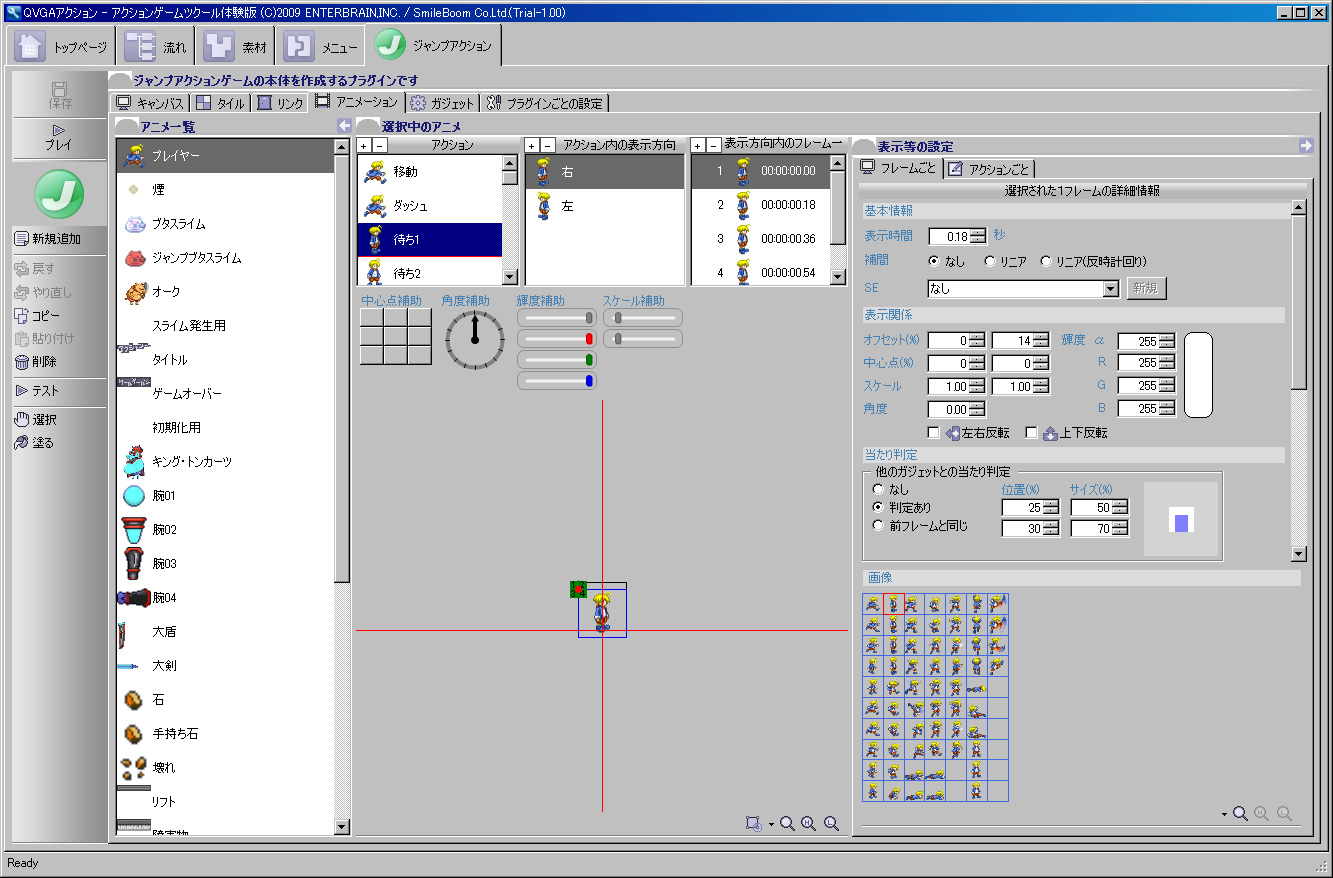
Task: Click the Play (プレイ) button icon
Action: [59, 130]
